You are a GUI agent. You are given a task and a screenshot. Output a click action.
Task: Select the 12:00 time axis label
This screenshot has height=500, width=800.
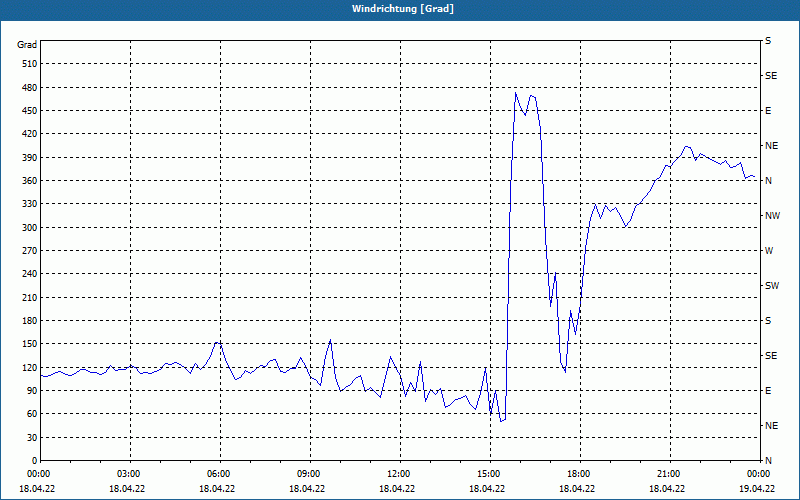[397, 473]
